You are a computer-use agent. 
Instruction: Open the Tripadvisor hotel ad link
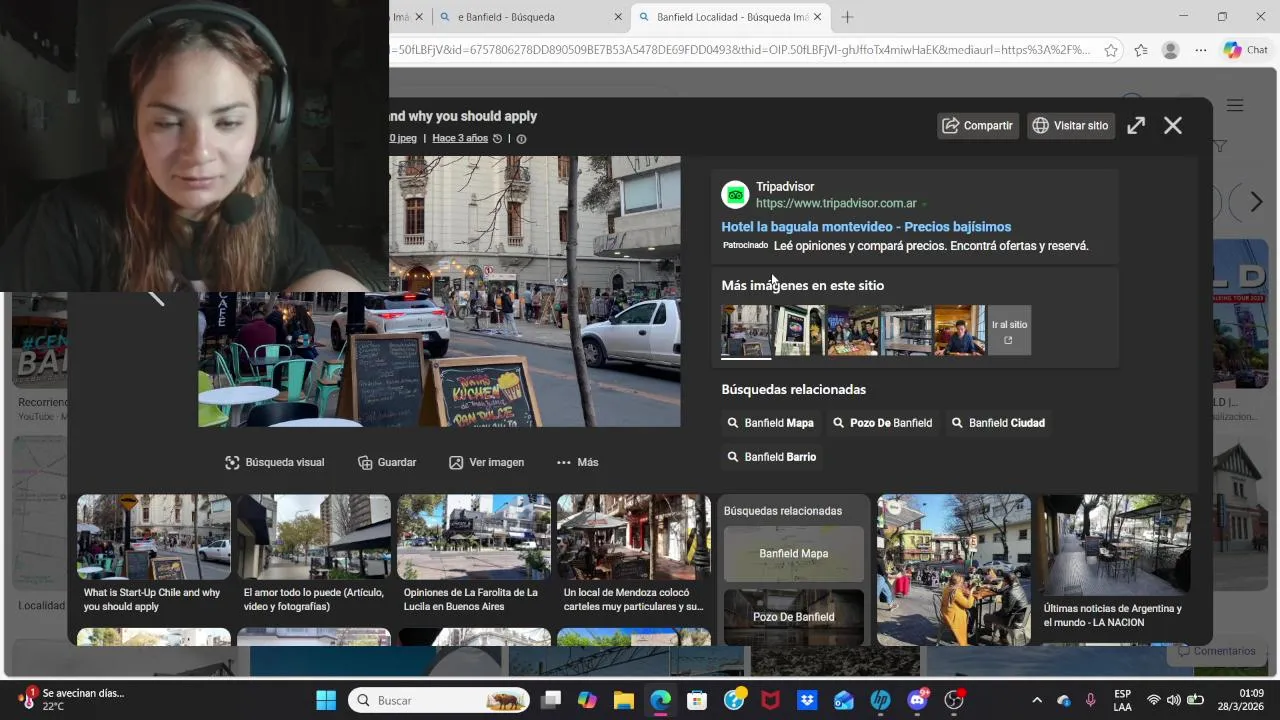(x=866, y=227)
